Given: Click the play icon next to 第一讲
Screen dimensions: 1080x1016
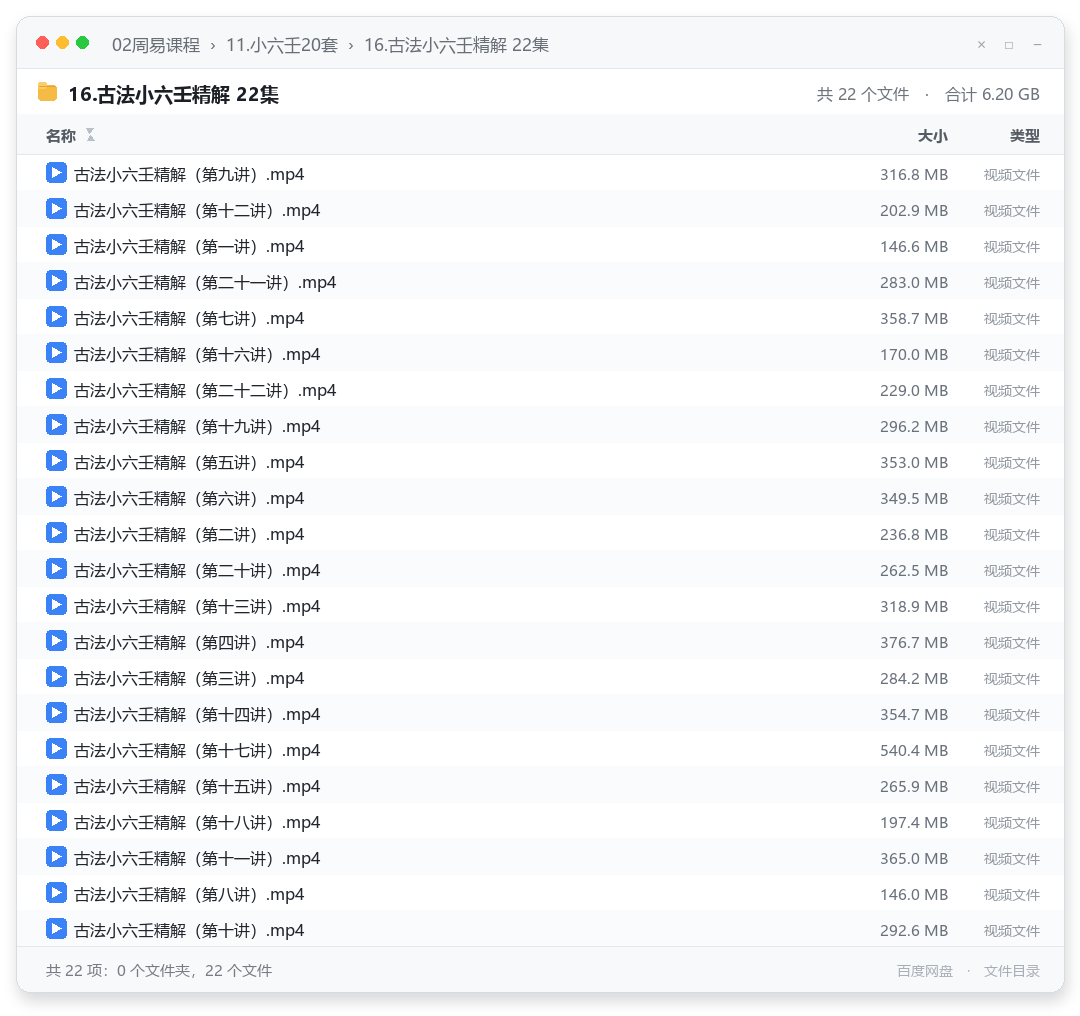Looking at the screenshot, I should 56,245.
